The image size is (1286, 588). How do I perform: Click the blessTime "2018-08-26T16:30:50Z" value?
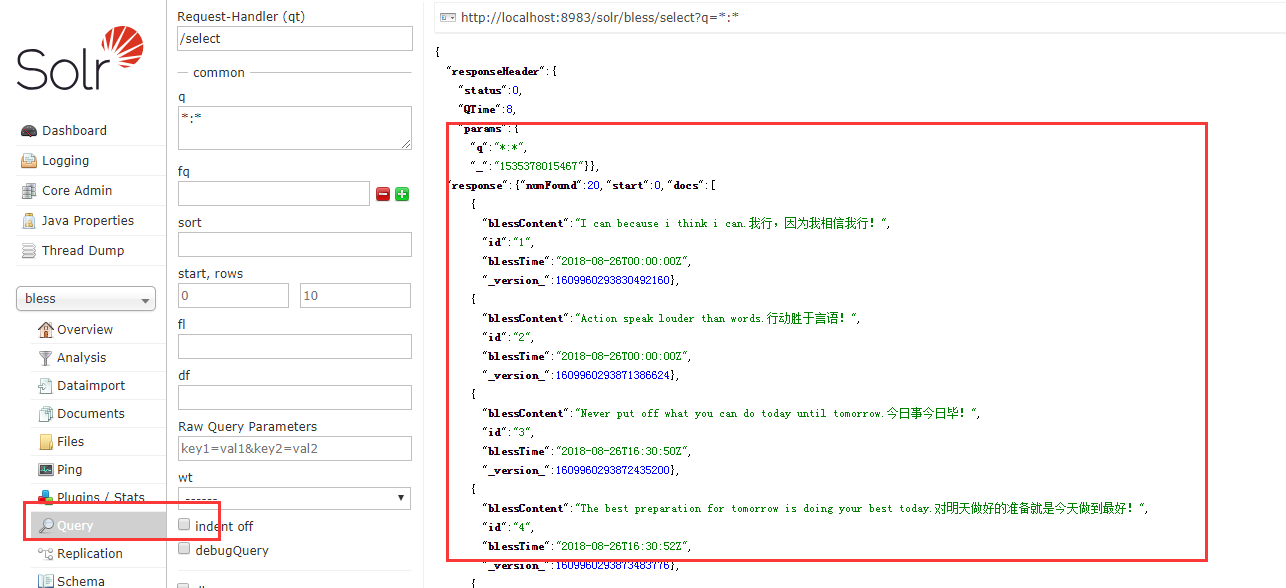click(x=623, y=452)
